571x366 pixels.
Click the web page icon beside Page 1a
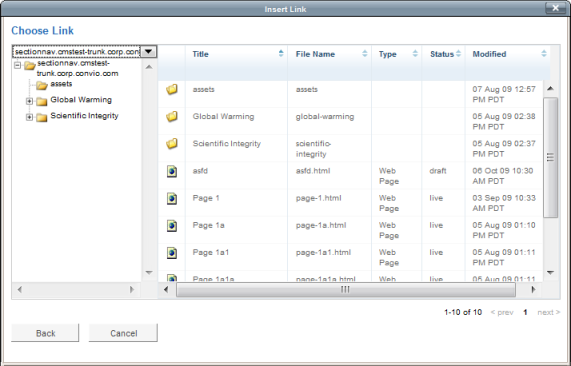[172, 226]
